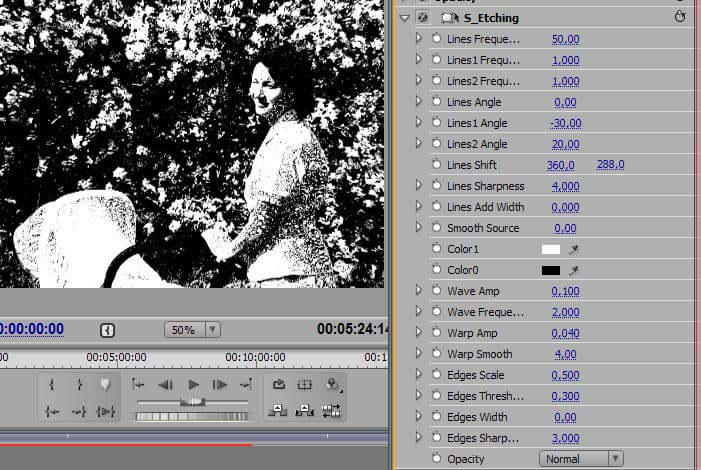Click the shuttle slider handle
Viewport: 701px width, 470px height.
[192, 402]
